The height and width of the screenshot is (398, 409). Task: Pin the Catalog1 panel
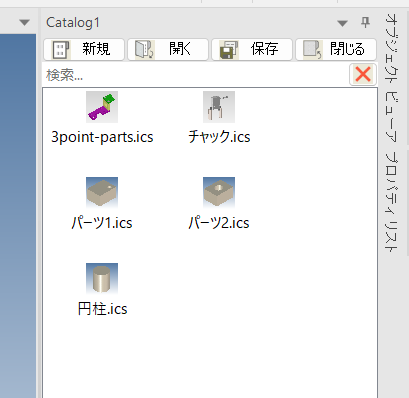(365, 22)
